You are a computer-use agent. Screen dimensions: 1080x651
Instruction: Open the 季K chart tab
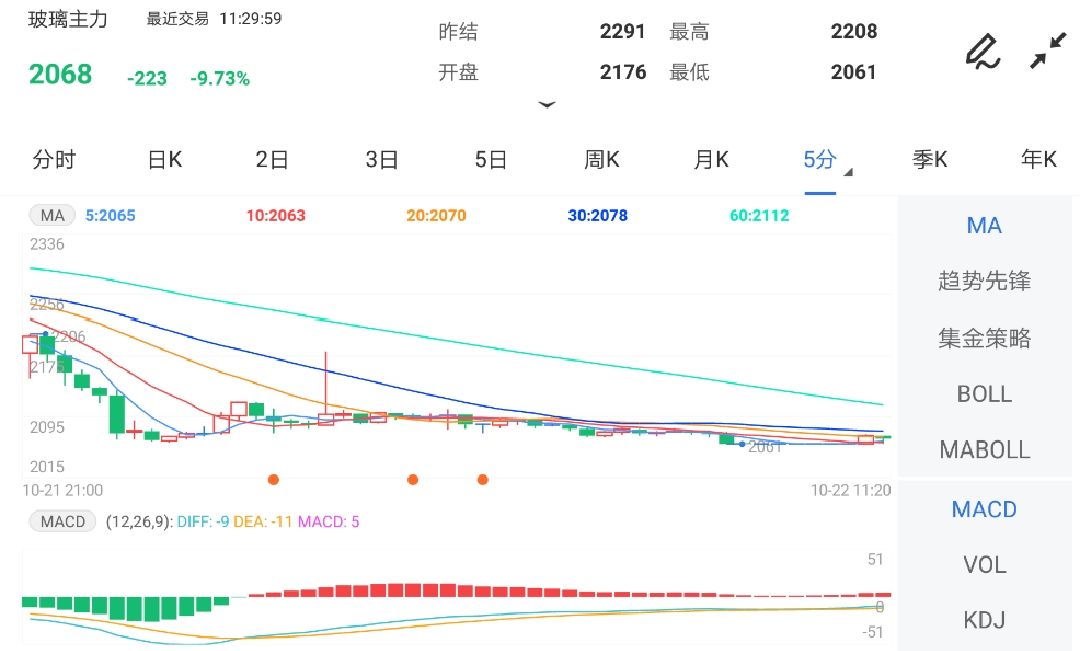[929, 160]
